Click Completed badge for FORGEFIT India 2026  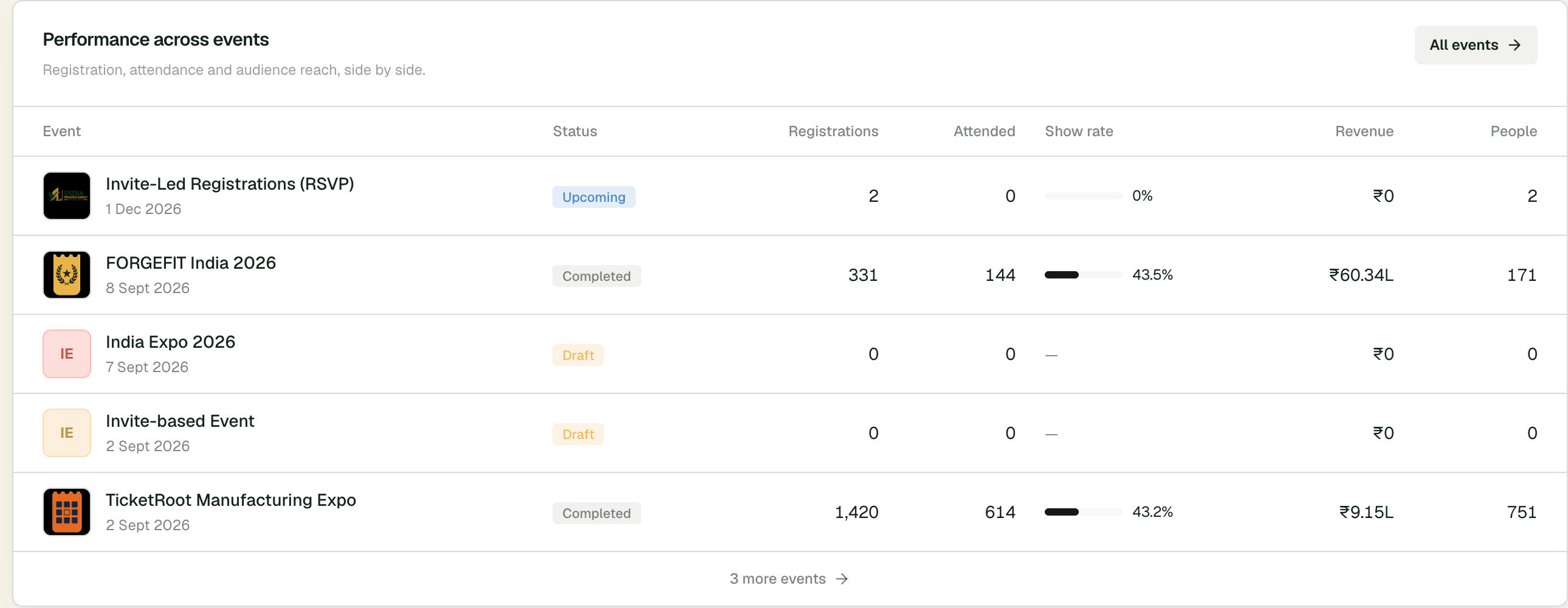point(596,276)
